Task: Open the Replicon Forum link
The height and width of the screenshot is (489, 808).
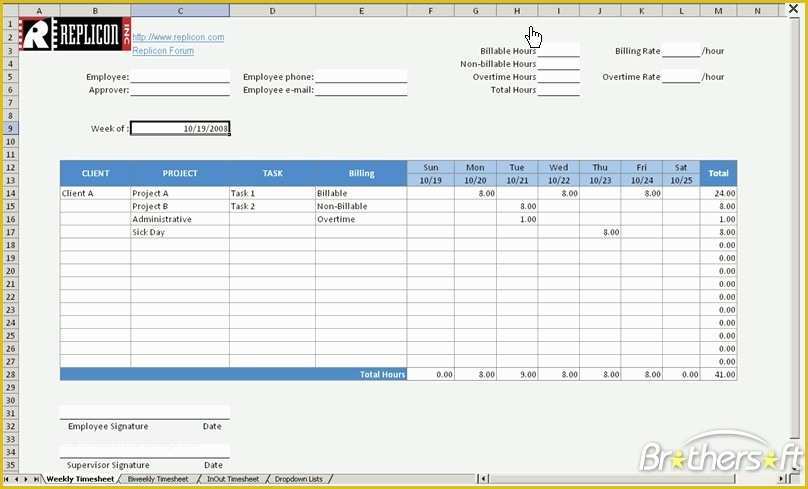Action: pyautogui.click(x=163, y=50)
